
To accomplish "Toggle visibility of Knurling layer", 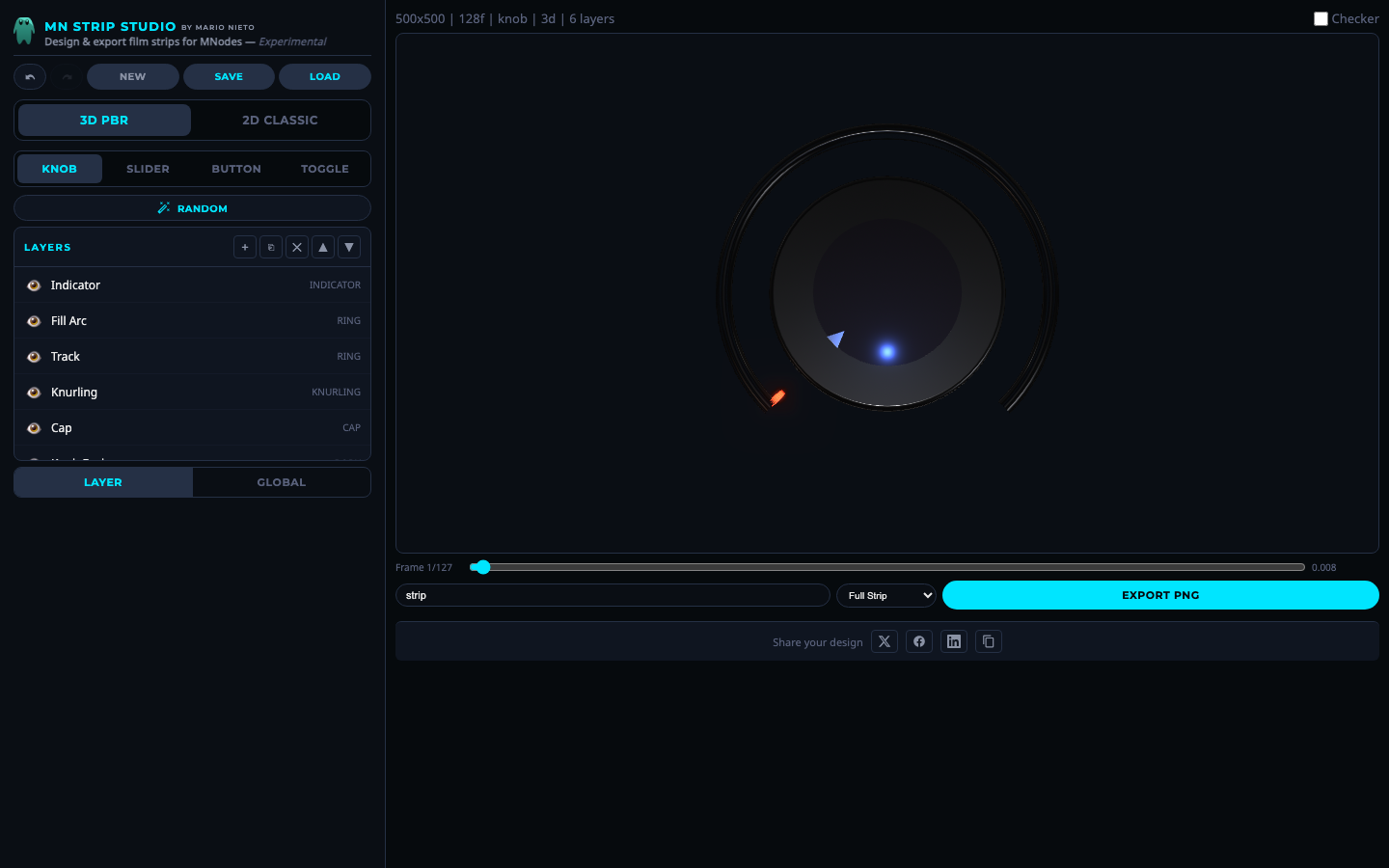I will tap(34, 393).
